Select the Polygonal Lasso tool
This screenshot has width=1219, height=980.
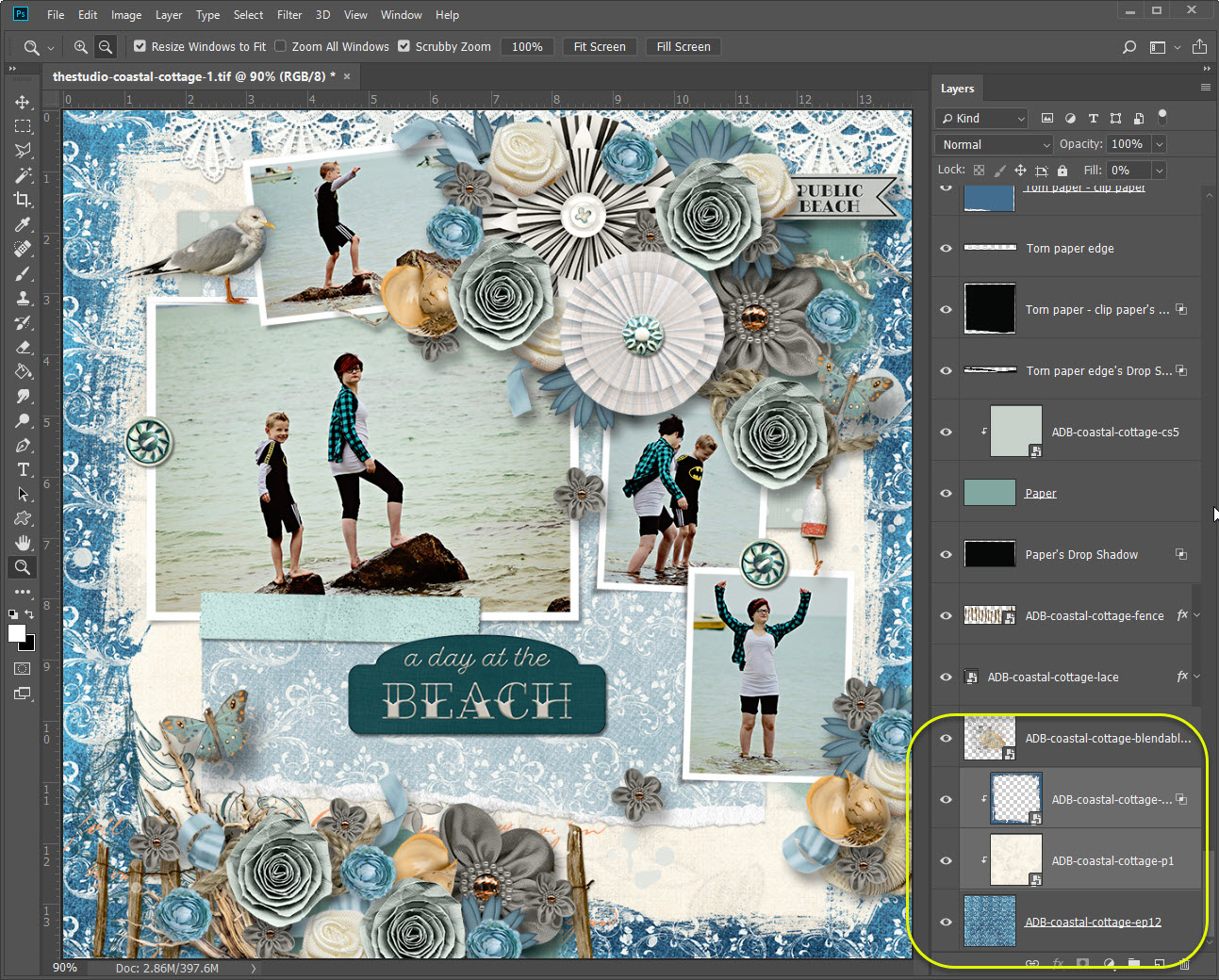click(23, 151)
